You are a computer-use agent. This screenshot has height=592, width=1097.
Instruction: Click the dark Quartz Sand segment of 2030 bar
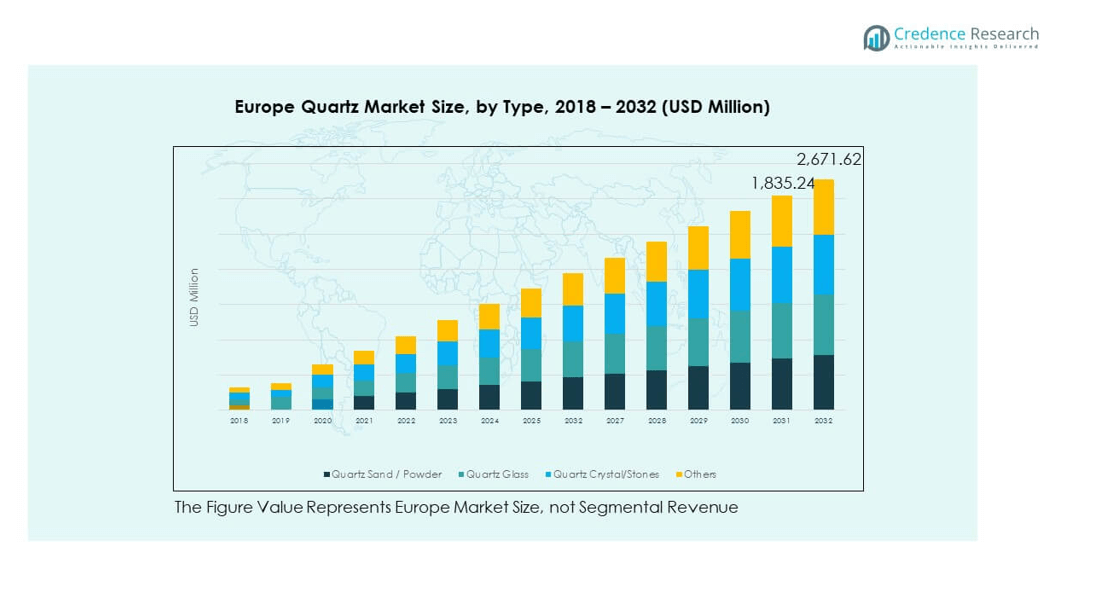coord(739,386)
